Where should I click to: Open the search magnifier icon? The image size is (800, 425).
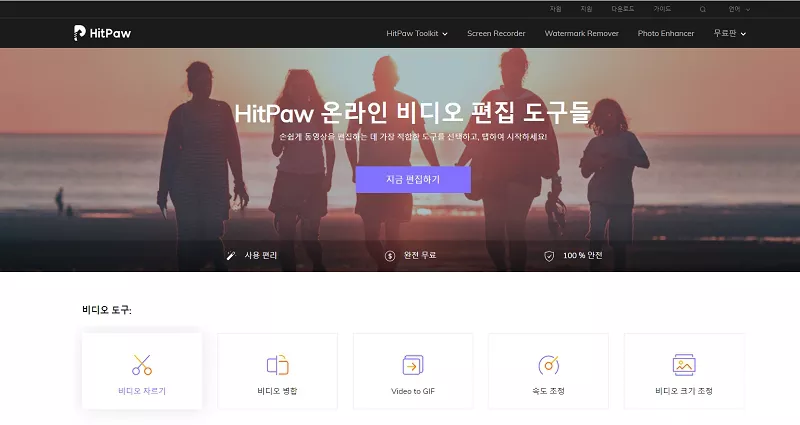point(702,9)
